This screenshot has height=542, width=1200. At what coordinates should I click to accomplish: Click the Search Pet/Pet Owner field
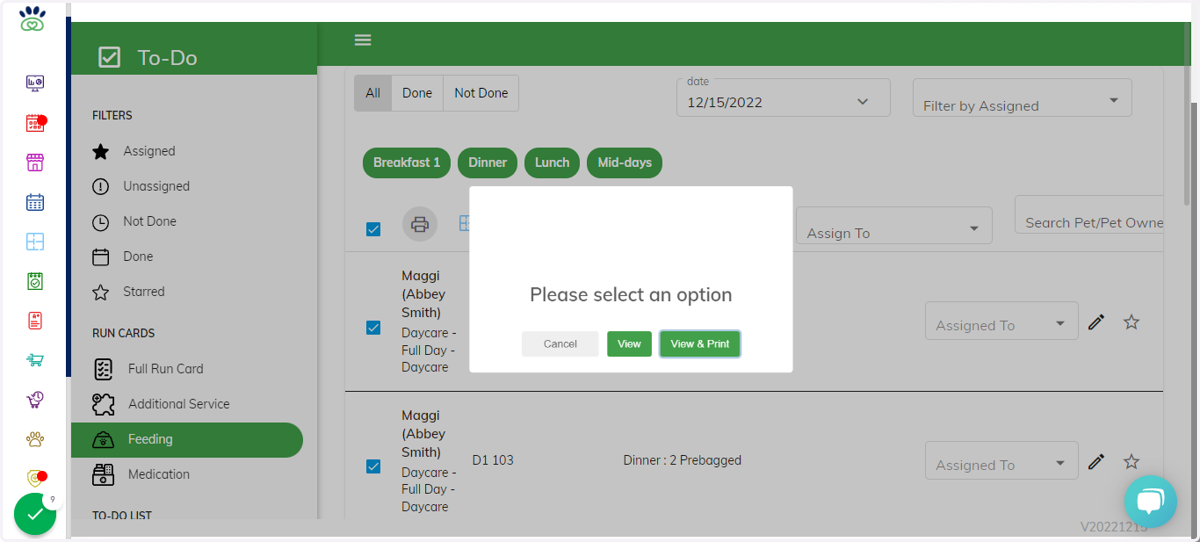coord(1090,215)
